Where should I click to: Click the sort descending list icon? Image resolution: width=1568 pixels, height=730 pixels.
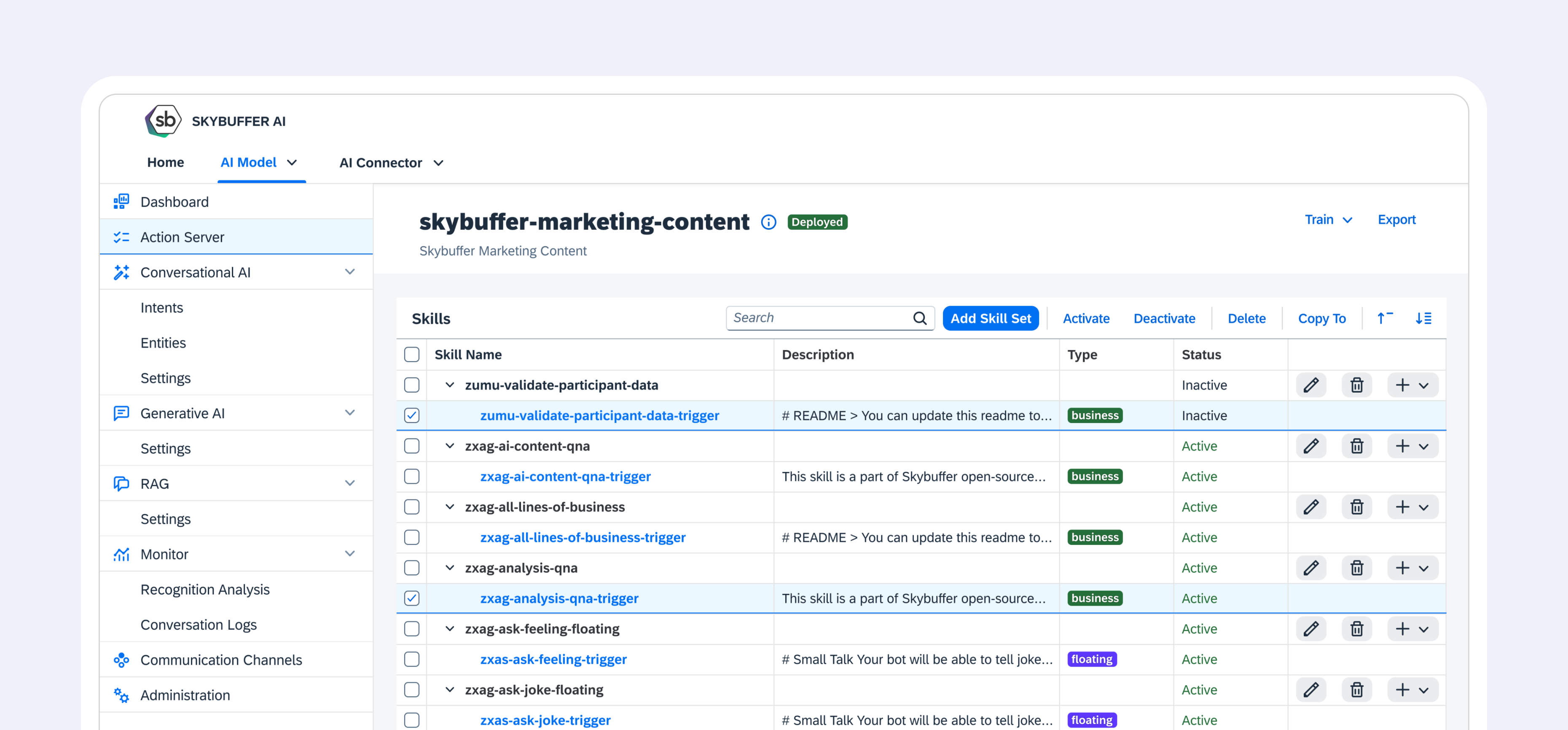1423,318
